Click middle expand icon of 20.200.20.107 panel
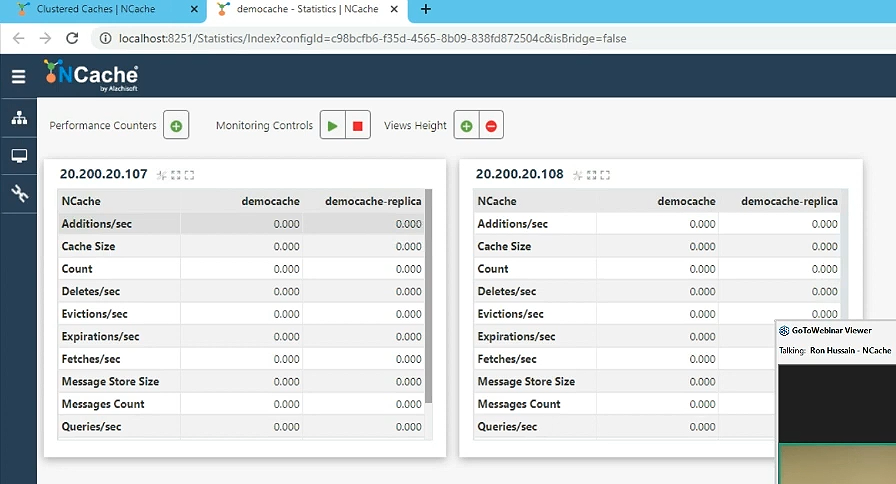 [x=175, y=175]
